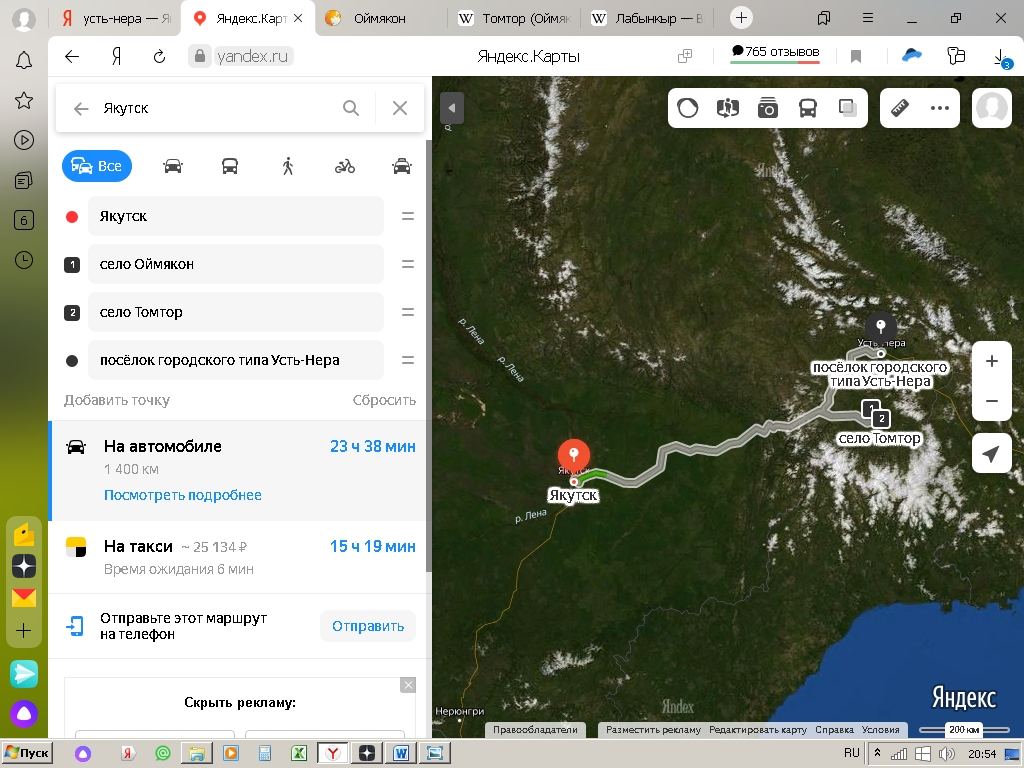Select taxi route mode icon

click(x=402, y=167)
